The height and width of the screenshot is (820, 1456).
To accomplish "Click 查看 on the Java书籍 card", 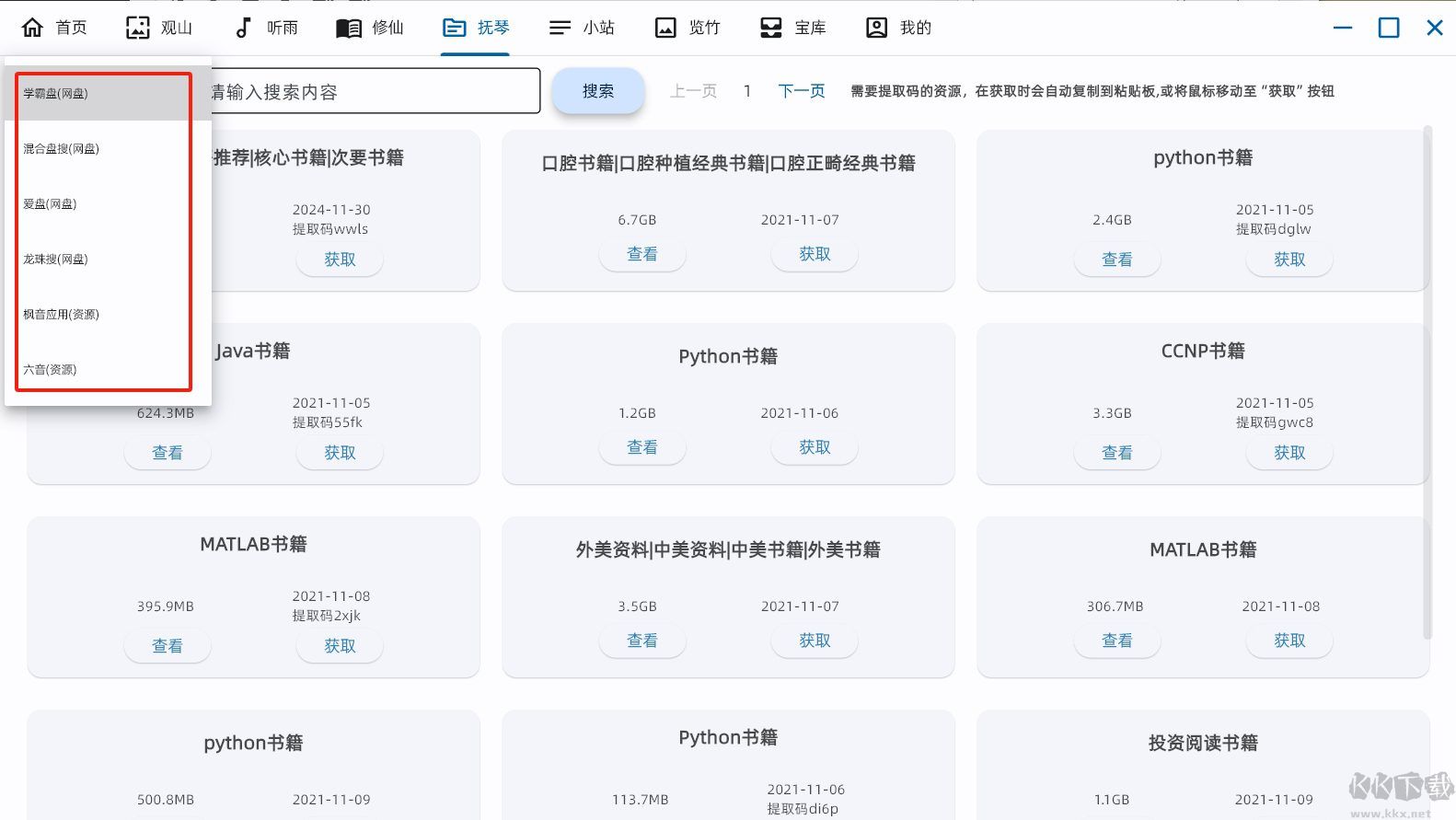I will click(x=168, y=453).
